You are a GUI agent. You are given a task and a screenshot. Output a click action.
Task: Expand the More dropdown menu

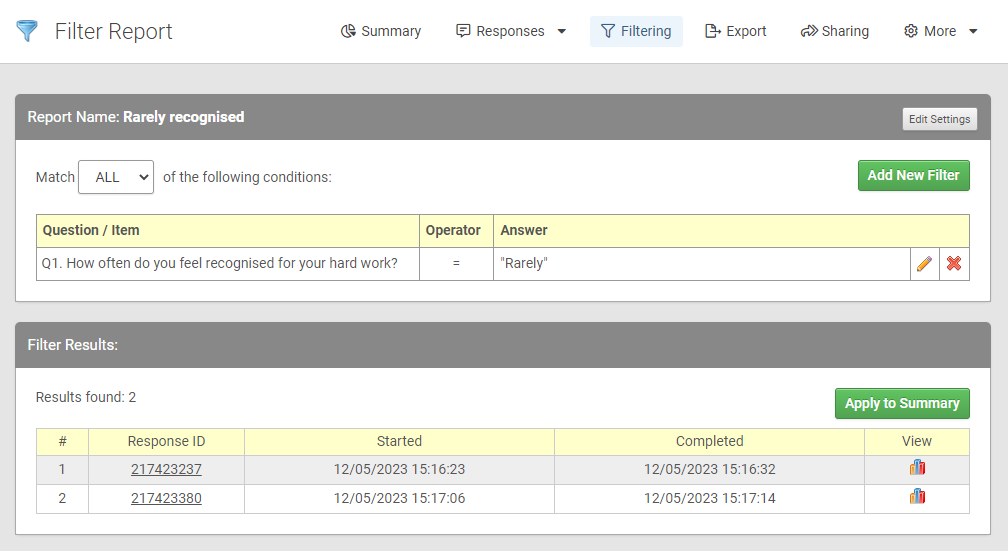point(941,31)
